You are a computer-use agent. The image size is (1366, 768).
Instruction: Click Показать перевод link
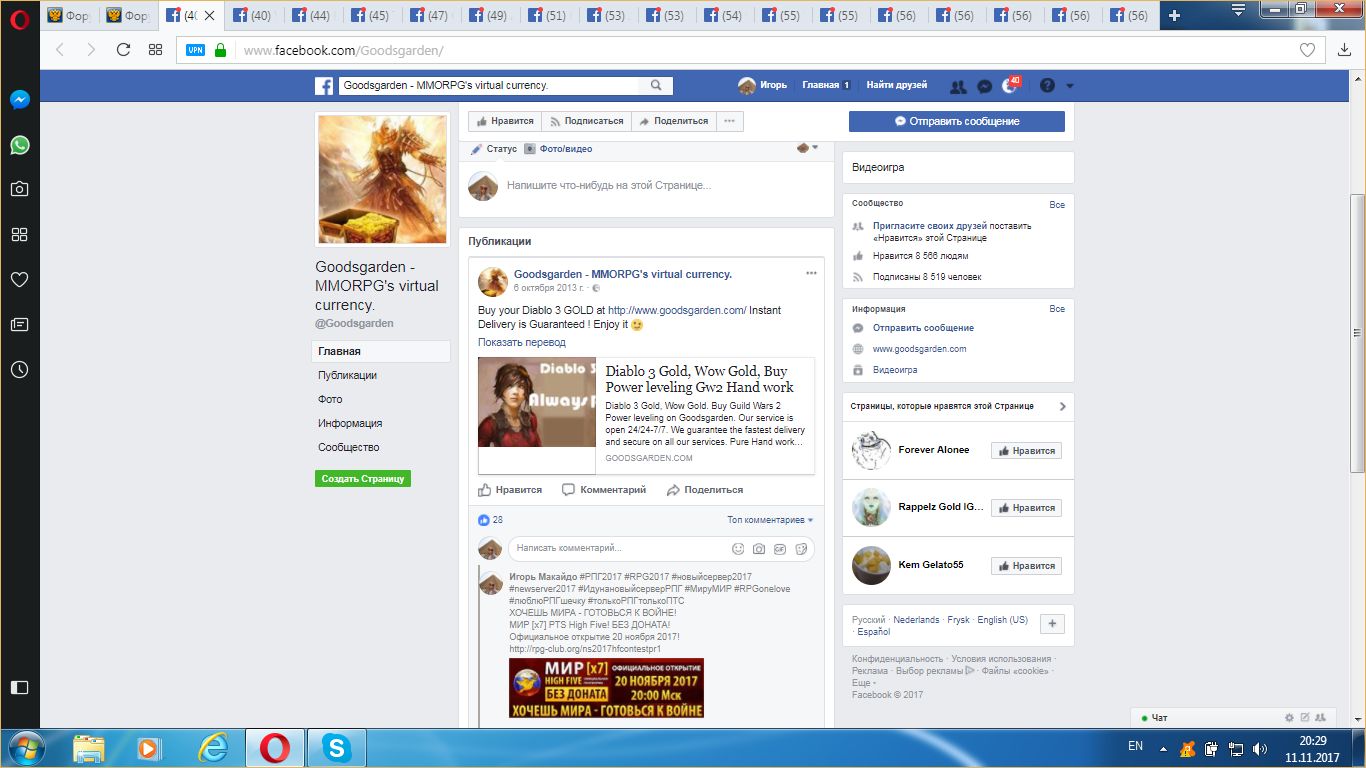coord(522,342)
